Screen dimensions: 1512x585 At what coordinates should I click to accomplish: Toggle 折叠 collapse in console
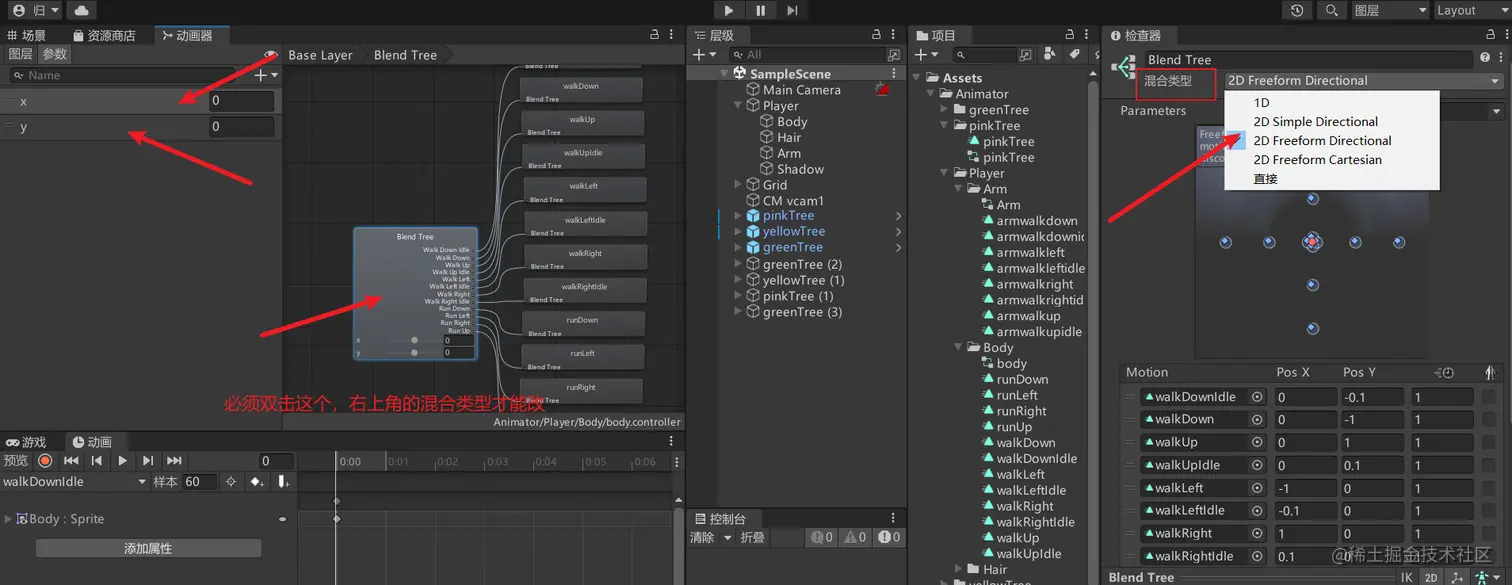[x=752, y=537]
